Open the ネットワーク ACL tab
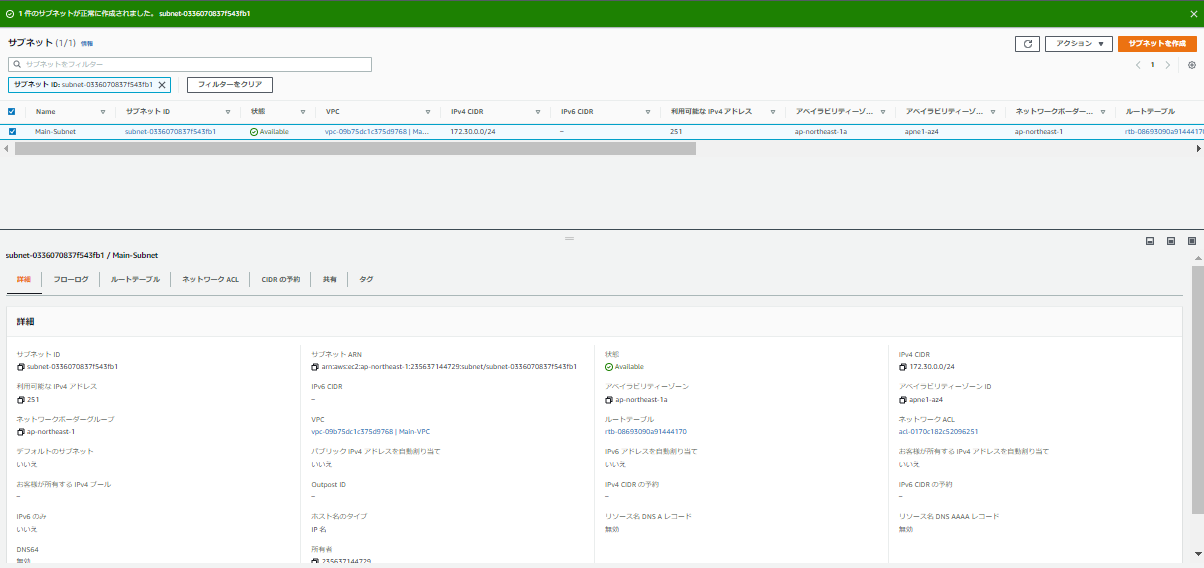This screenshot has height=568, width=1204. (x=210, y=280)
